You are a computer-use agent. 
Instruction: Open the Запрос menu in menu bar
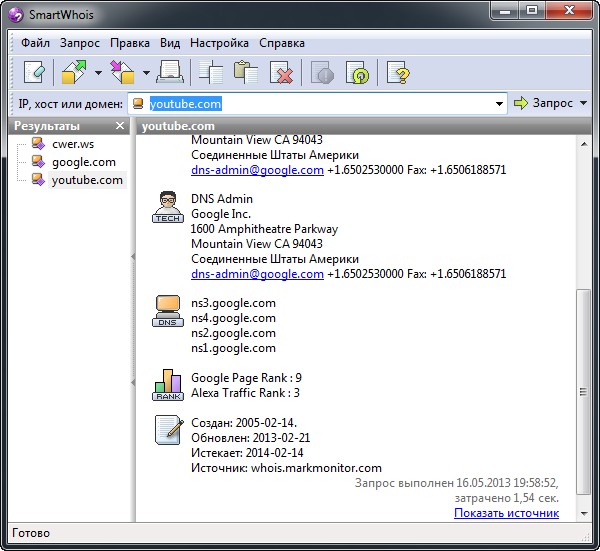[80, 43]
